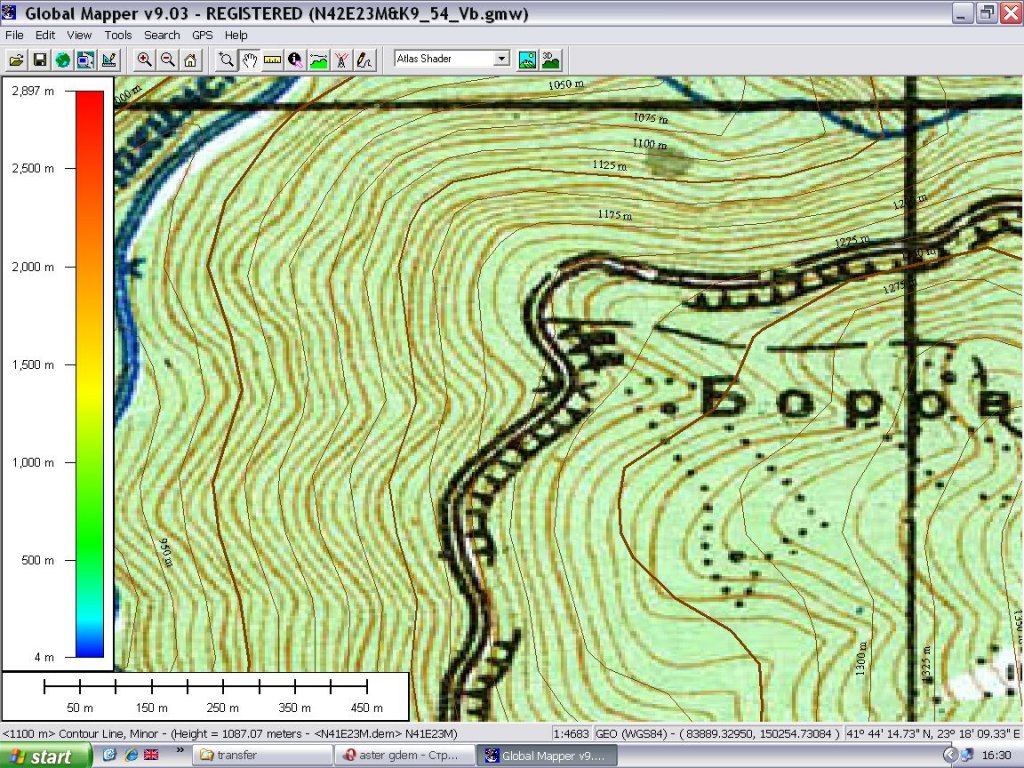Open the Overlay Control Center
The height and width of the screenshot is (768, 1024).
(x=86, y=60)
